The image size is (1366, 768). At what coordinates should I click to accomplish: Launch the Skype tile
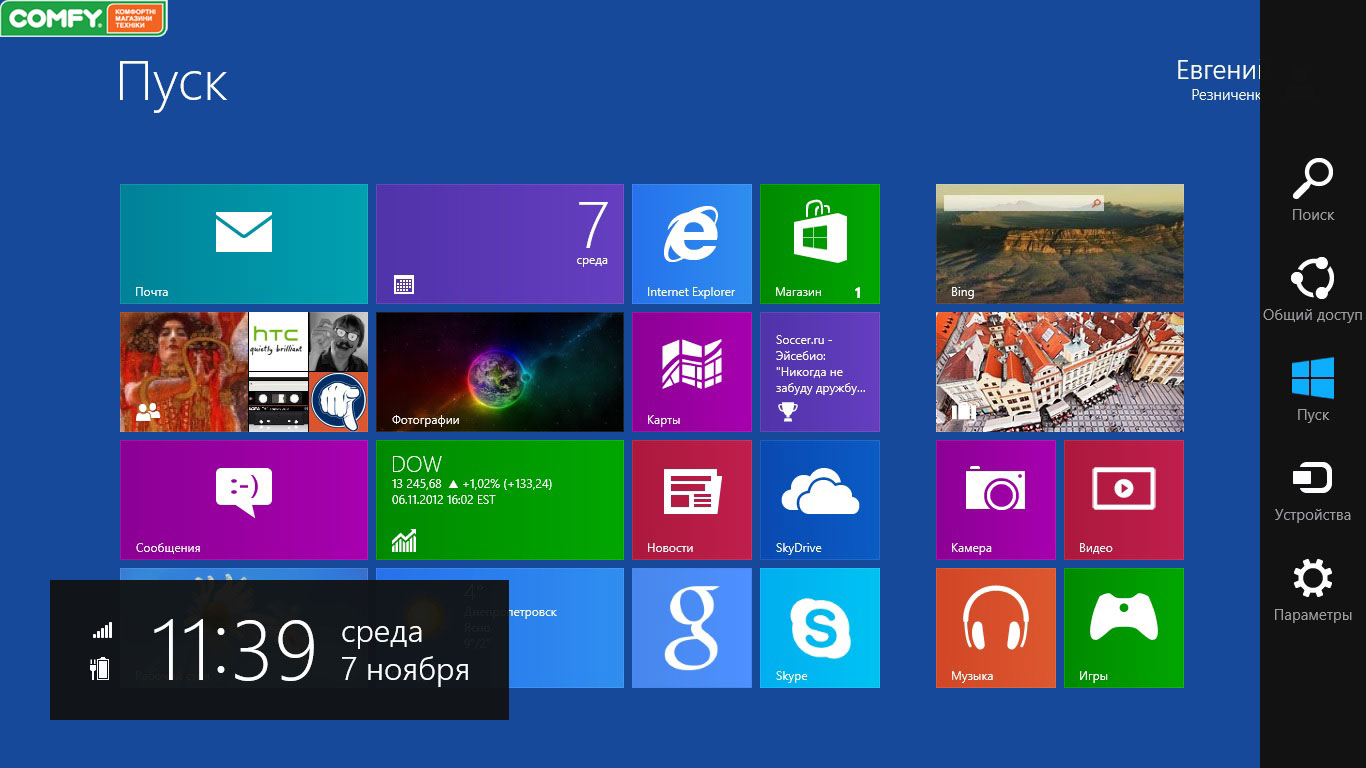click(x=820, y=628)
